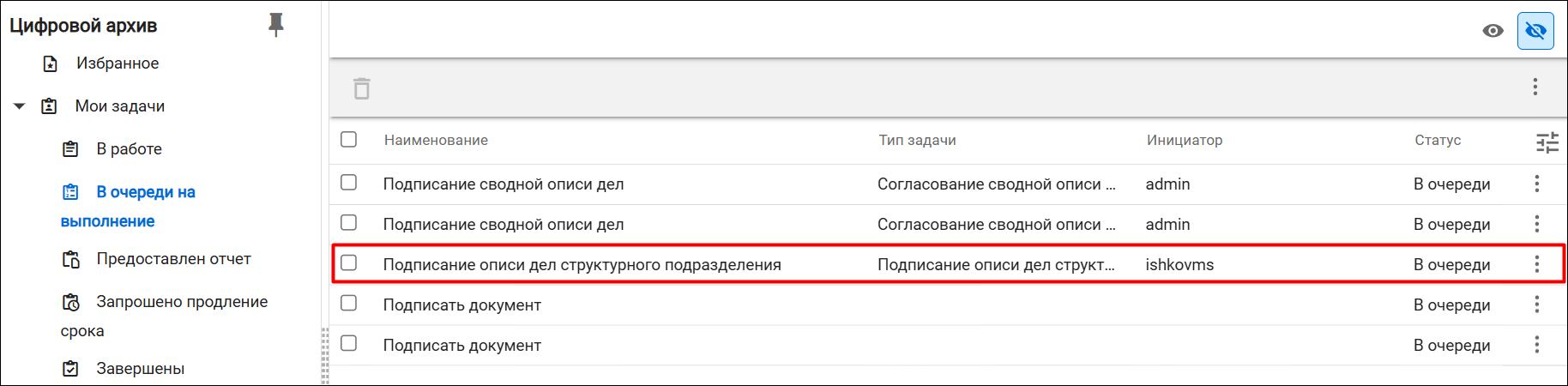Viewport: 1568px width, 386px height.
Task: Click the Избранное star document icon
Action: (51, 63)
